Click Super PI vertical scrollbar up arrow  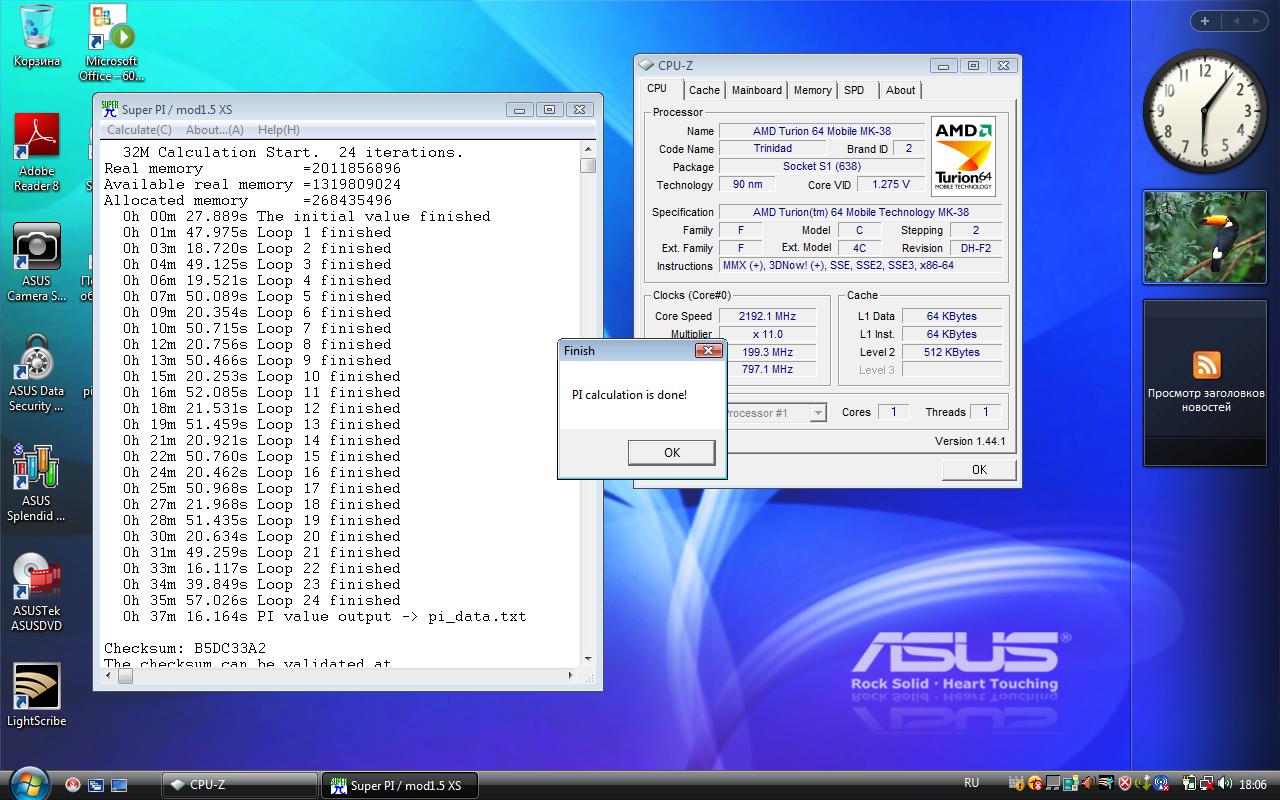[x=587, y=150]
